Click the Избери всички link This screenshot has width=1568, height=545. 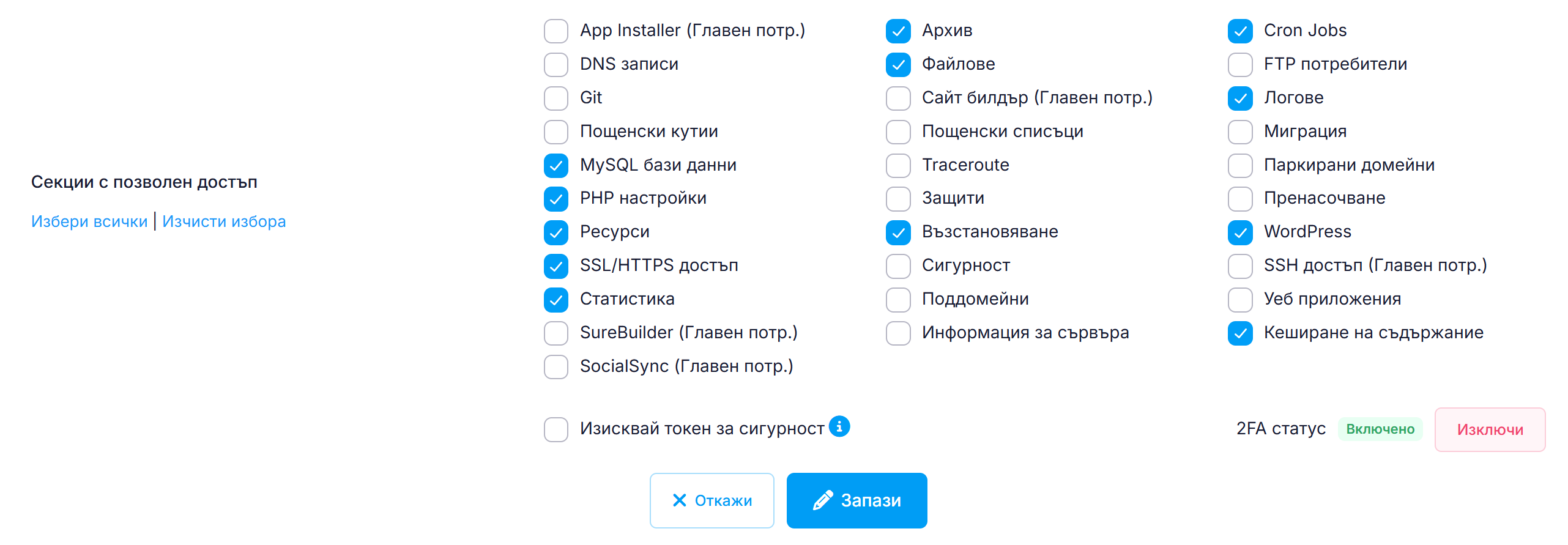pyautogui.click(x=89, y=221)
